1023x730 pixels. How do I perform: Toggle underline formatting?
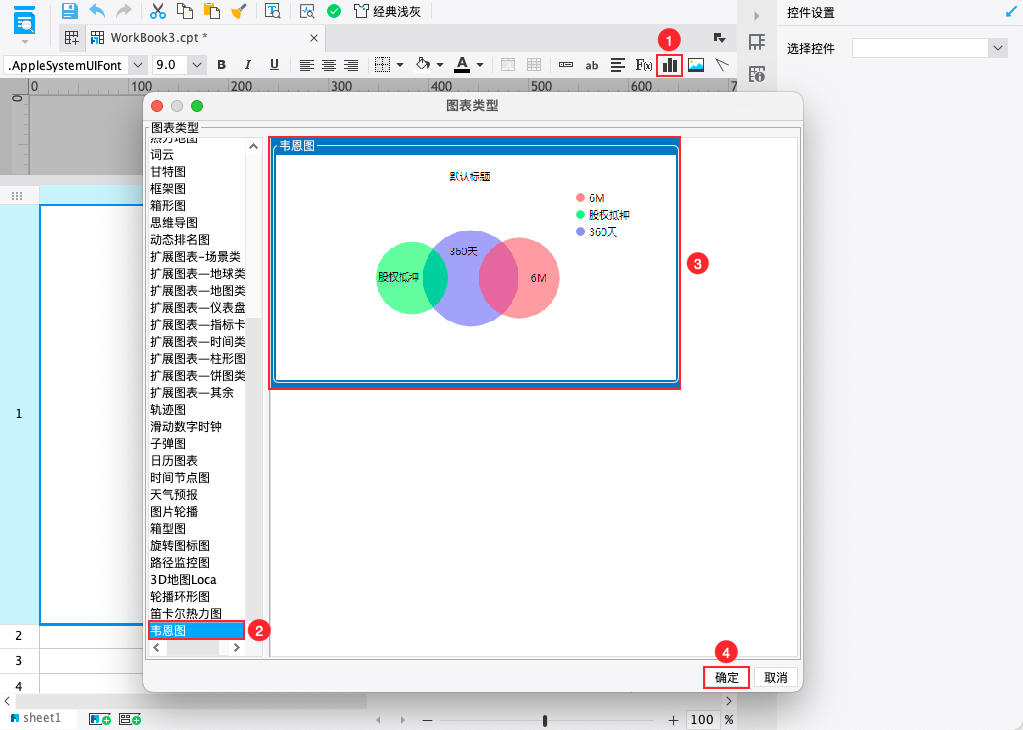pos(274,65)
